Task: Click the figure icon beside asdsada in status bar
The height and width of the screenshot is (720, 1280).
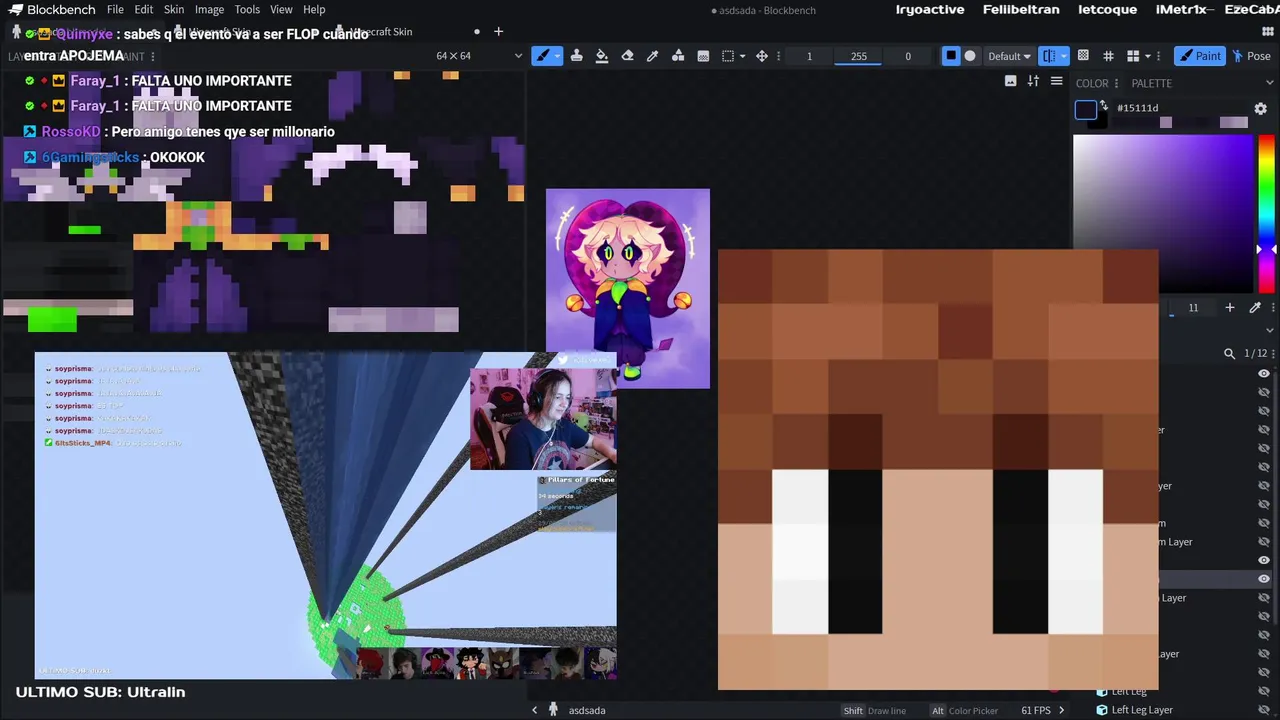Action: coord(553,710)
